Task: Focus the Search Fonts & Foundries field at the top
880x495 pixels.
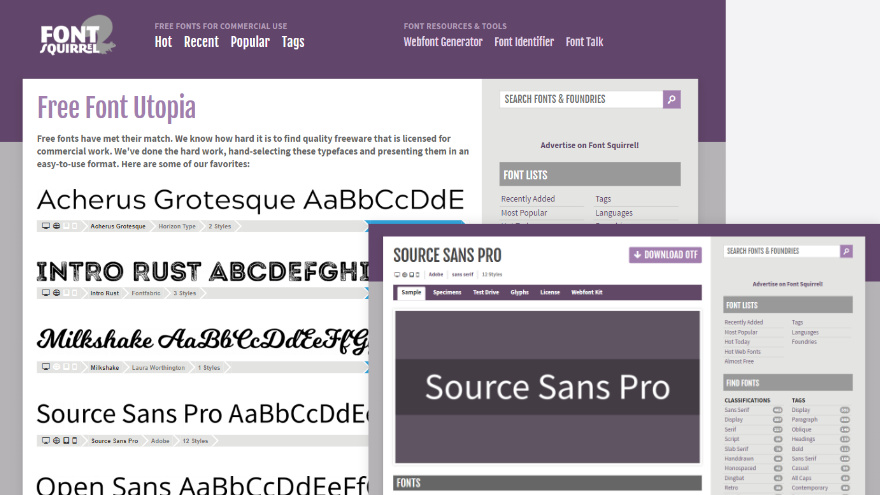Action: click(x=580, y=99)
